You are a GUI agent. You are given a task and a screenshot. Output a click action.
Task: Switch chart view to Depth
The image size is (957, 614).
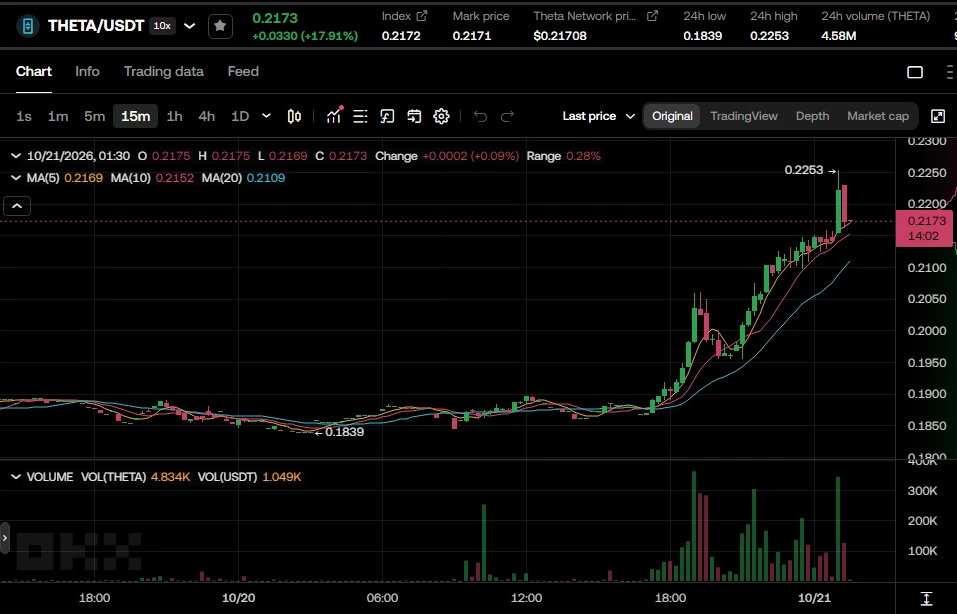812,116
